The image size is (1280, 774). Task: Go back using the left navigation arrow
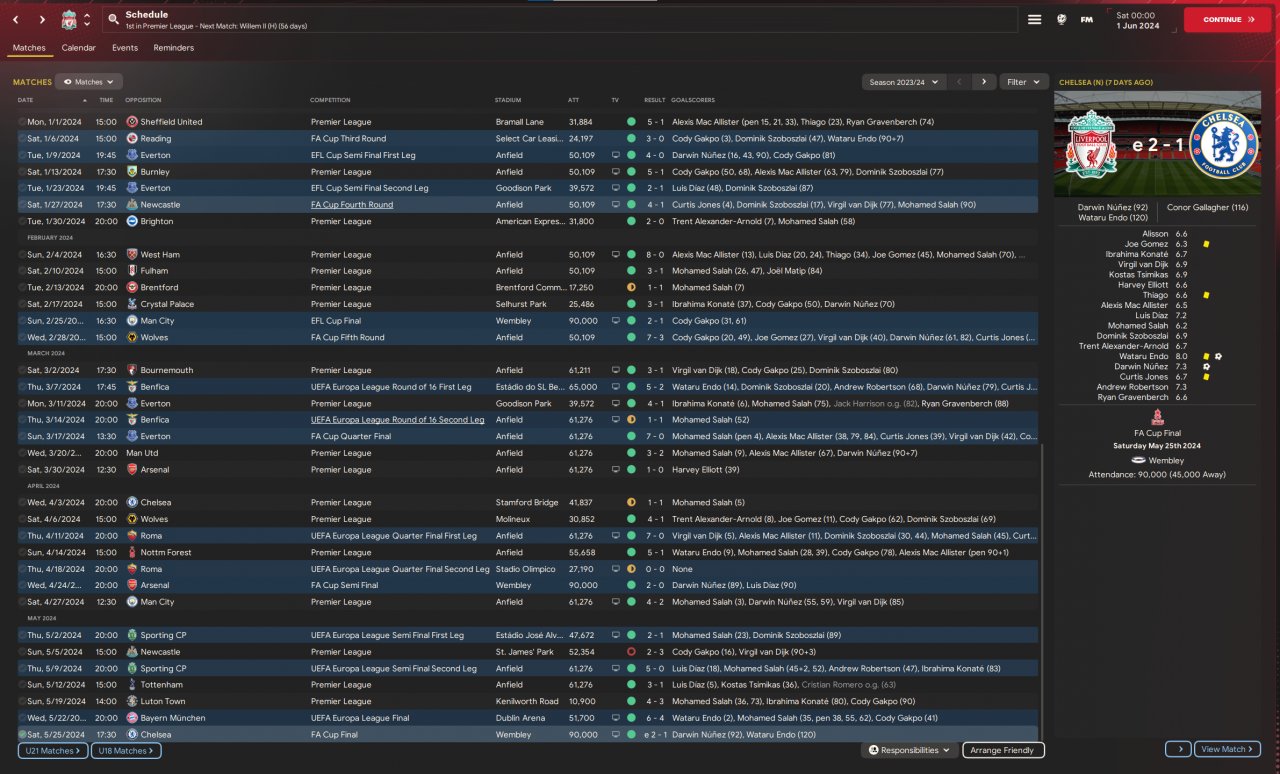point(16,20)
